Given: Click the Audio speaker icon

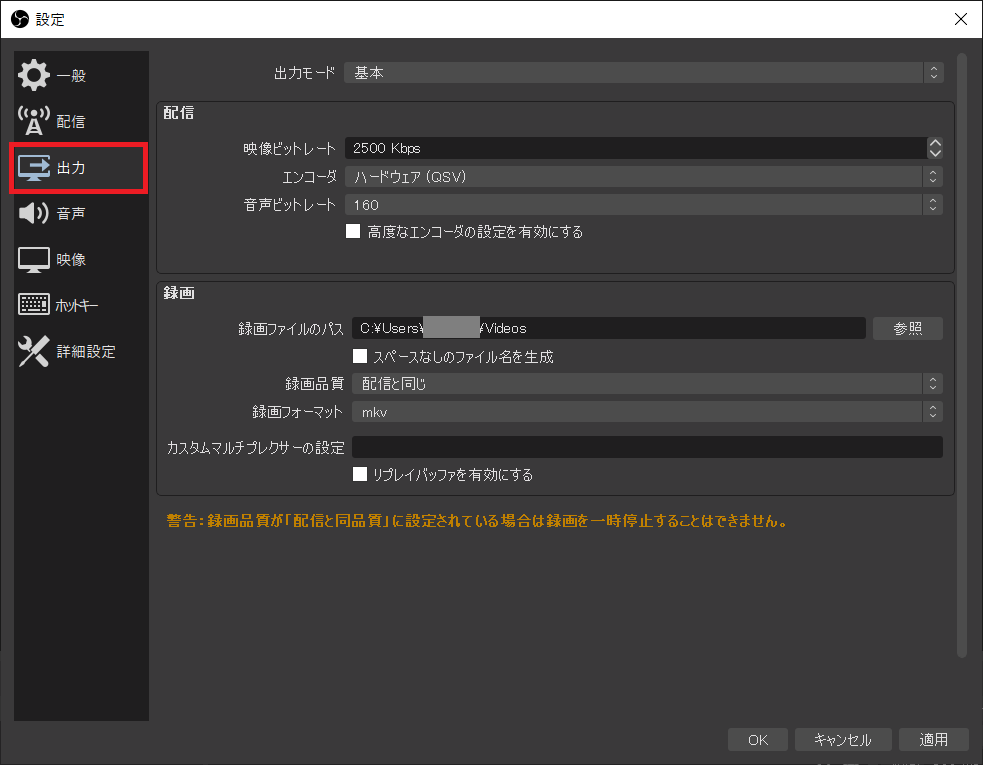Looking at the screenshot, I should coord(34,213).
